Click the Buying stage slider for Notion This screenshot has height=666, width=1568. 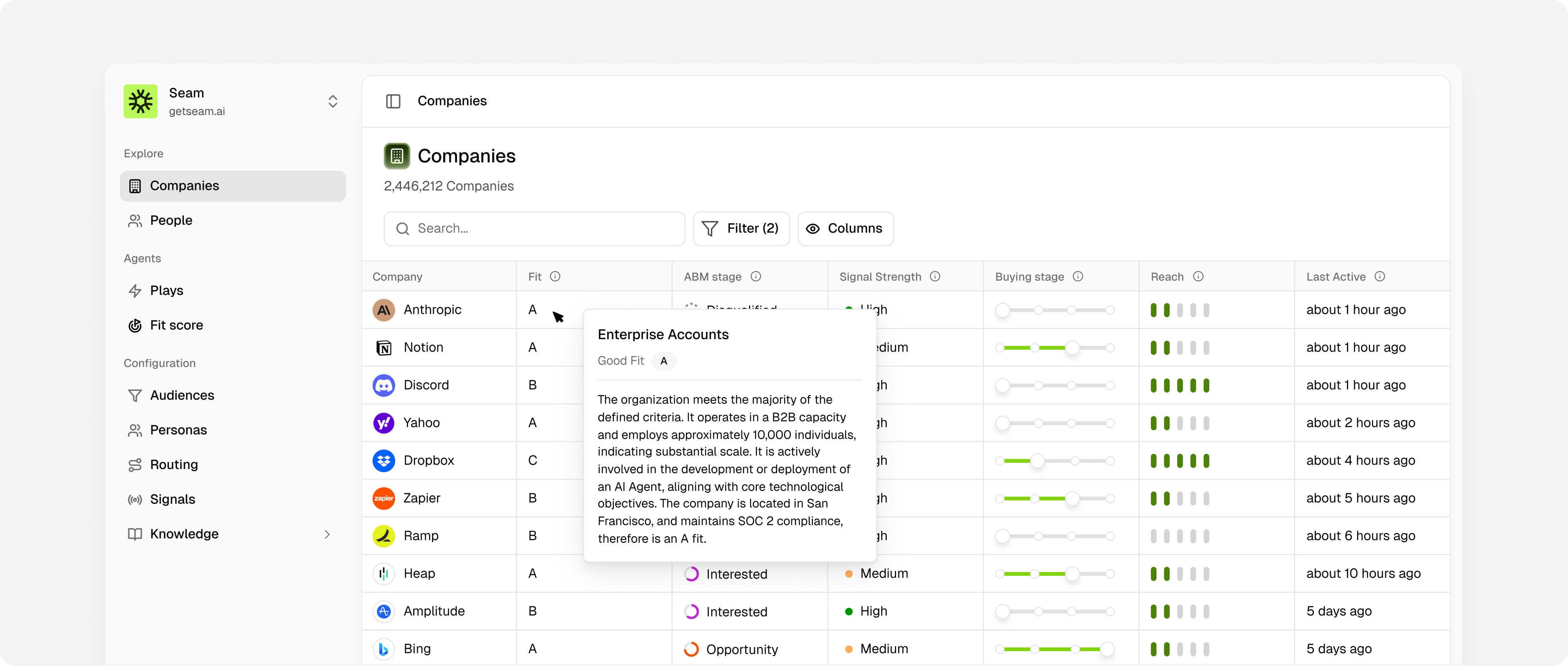(x=1055, y=348)
